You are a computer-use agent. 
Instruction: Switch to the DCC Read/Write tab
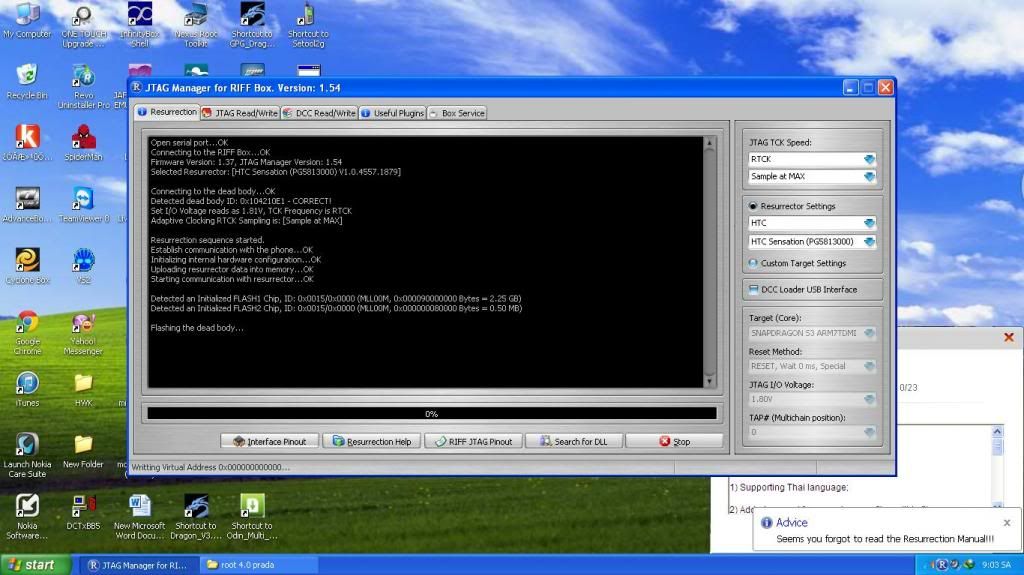click(319, 113)
